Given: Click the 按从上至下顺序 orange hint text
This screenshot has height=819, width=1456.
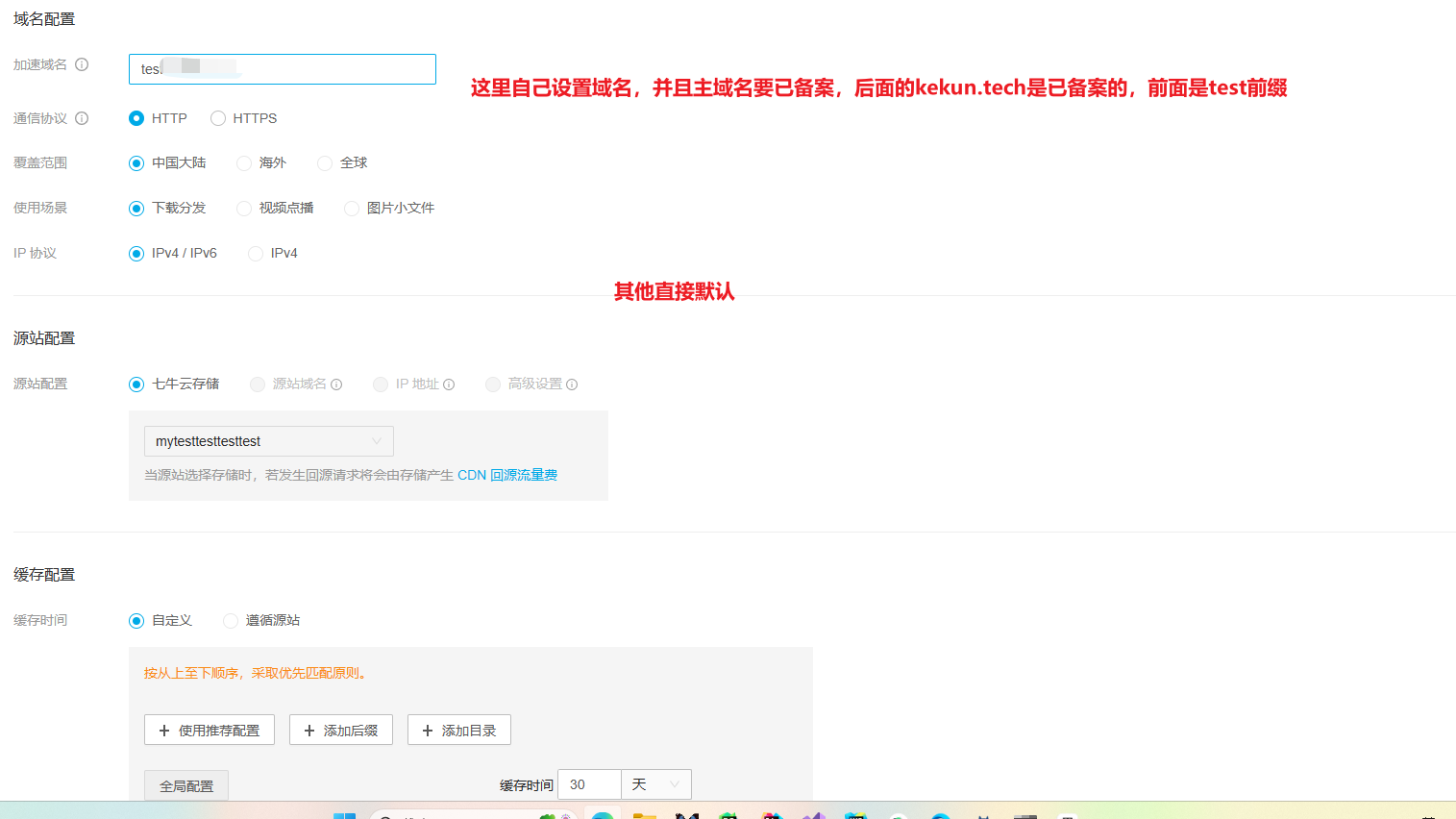Looking at the screenshot, I should click(256, 673).
